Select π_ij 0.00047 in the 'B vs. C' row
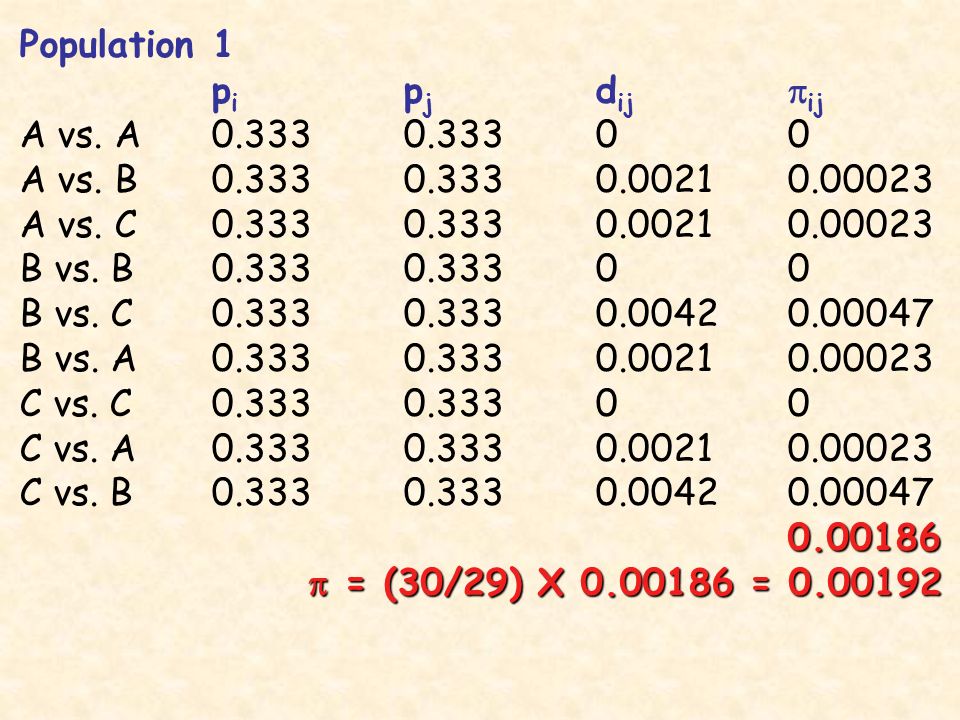Image resolution: width=960 pixels, height=720 pixels. (x=860, y=313)
